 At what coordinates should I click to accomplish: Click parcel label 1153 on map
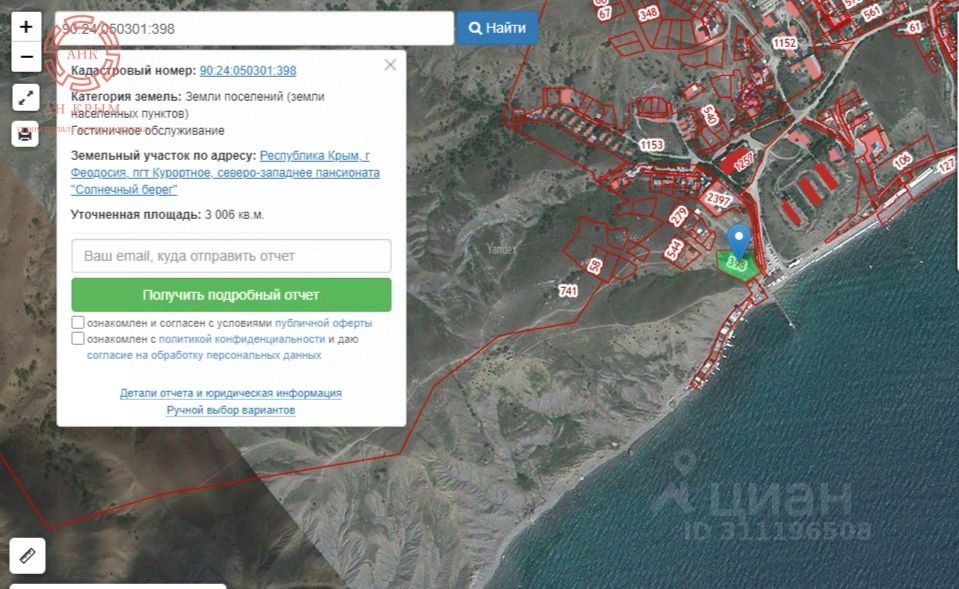(x=651, y=144)
